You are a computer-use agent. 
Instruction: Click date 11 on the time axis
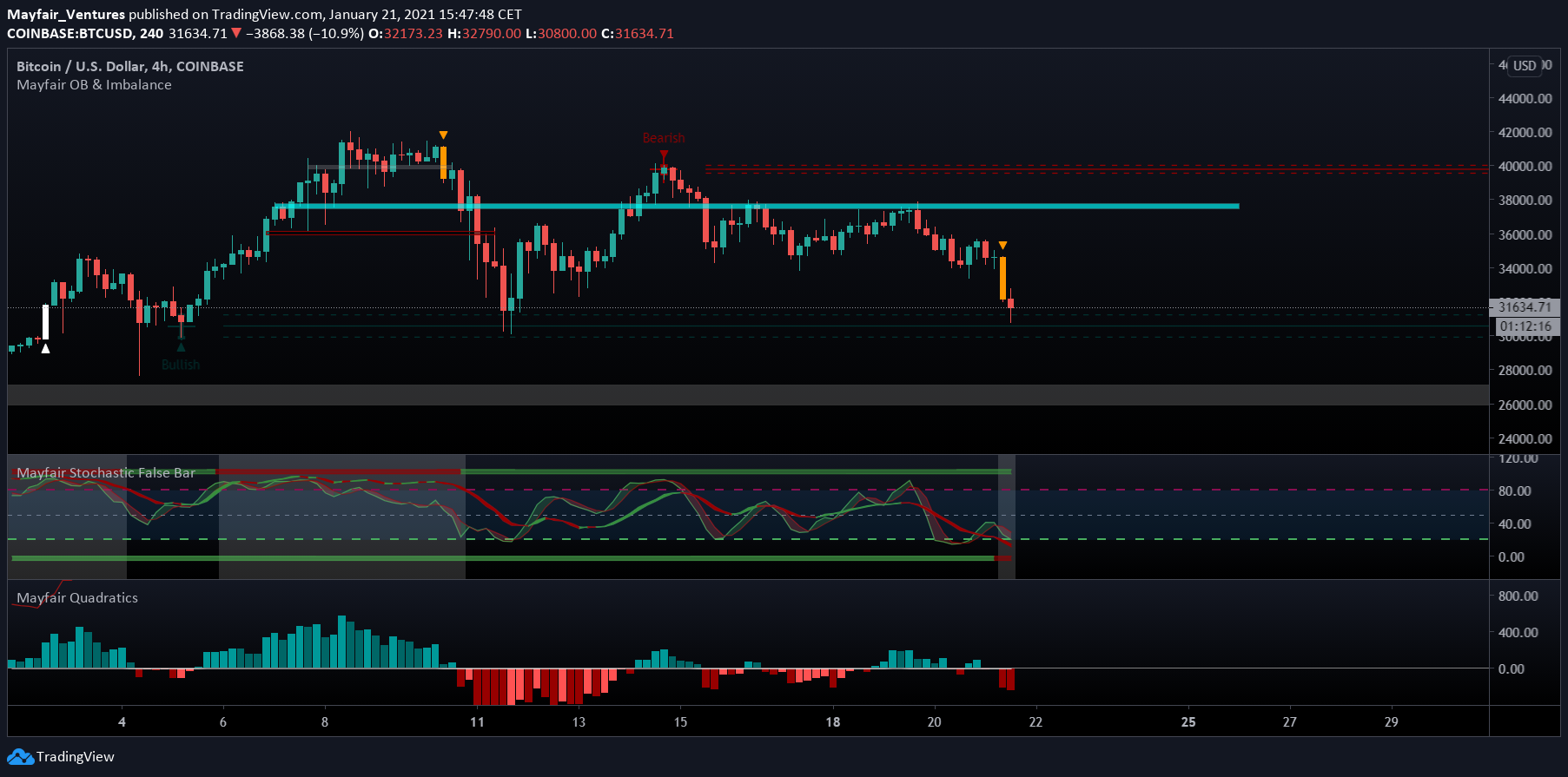pyautogui.click(x=477, y=721)
